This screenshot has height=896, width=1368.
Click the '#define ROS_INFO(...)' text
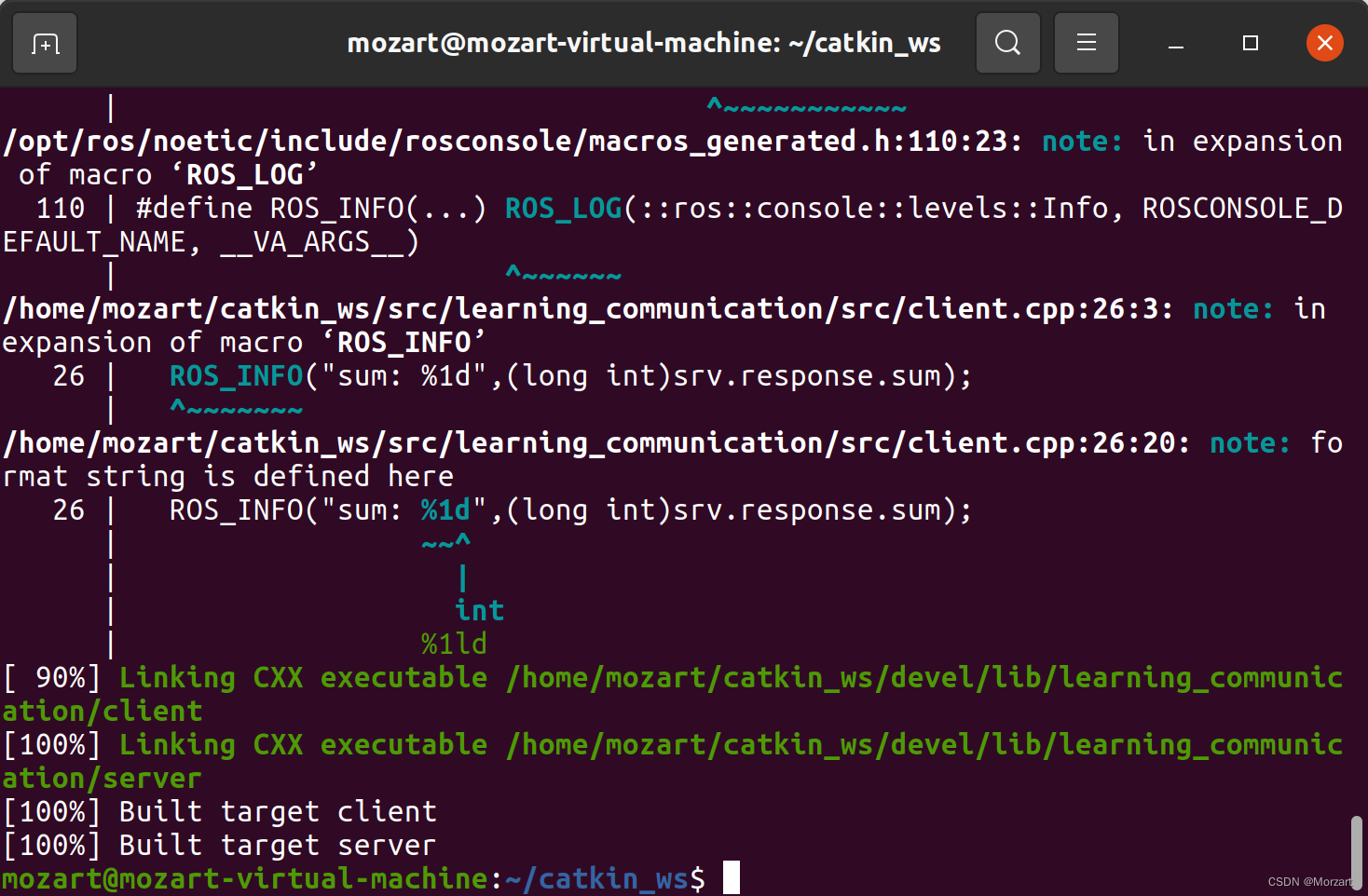[x=311, y=209]
